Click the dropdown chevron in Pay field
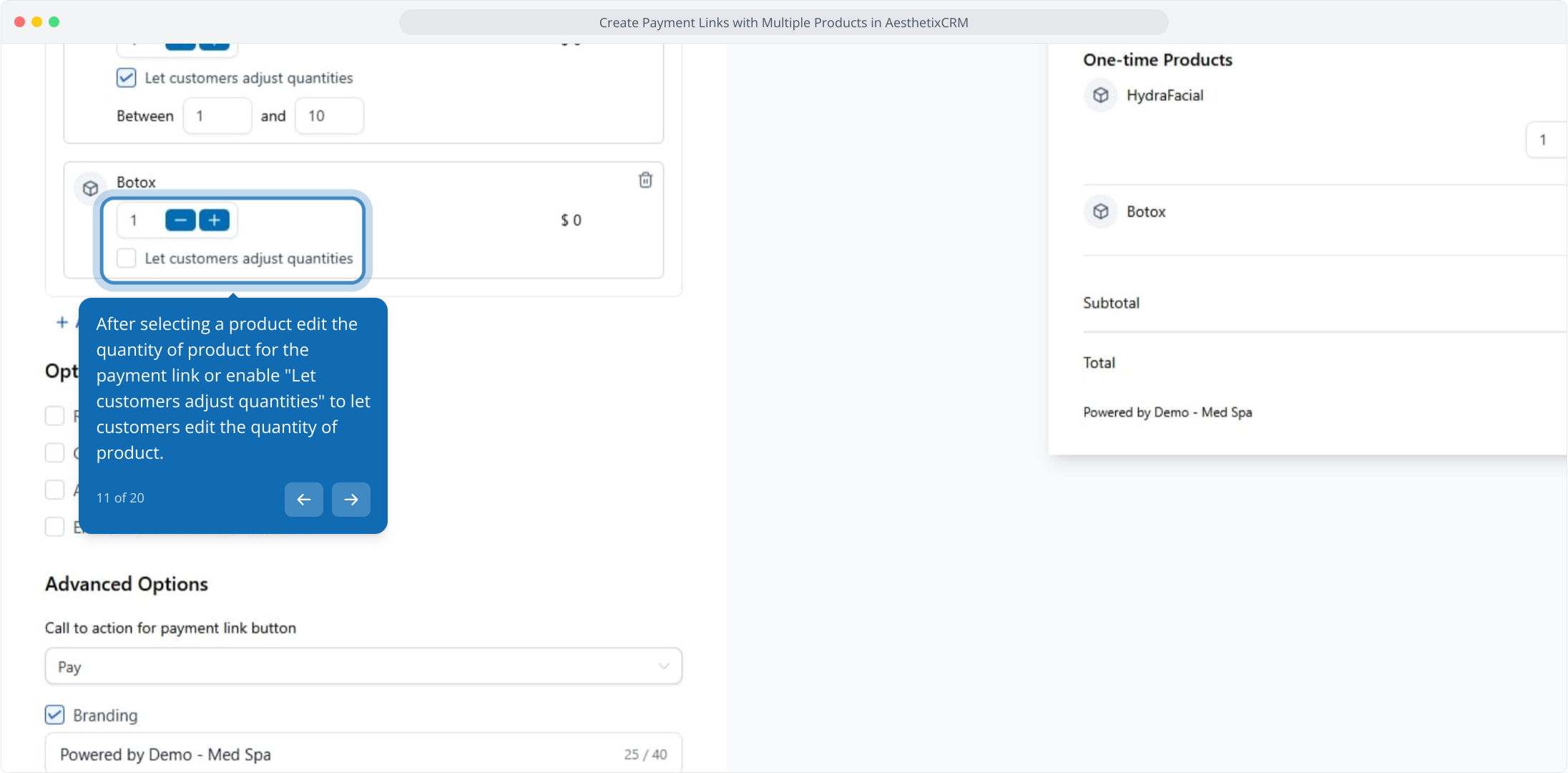The image size is (1568, 773). tap(663, 666)
